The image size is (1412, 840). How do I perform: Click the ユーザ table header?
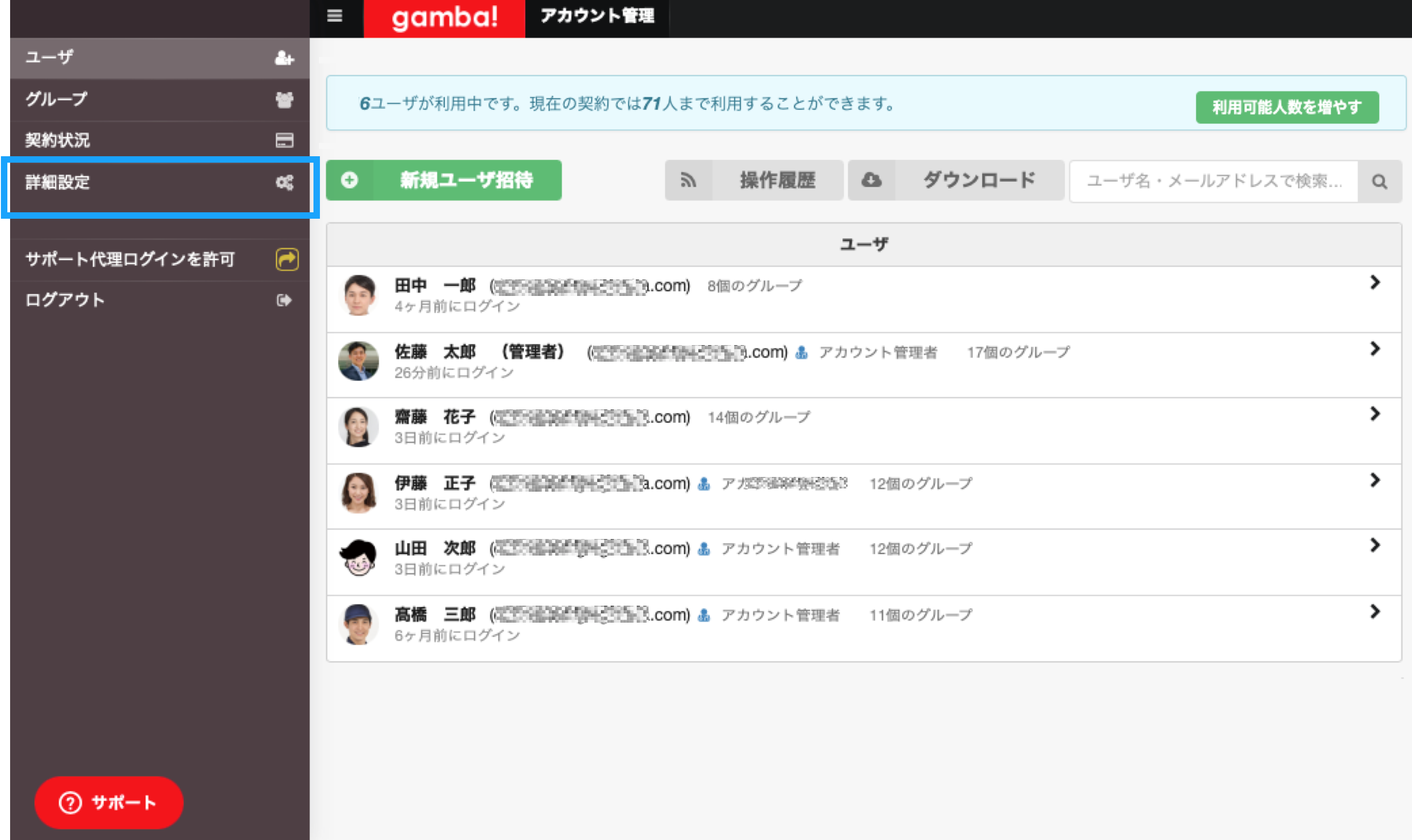pos(864,244)
